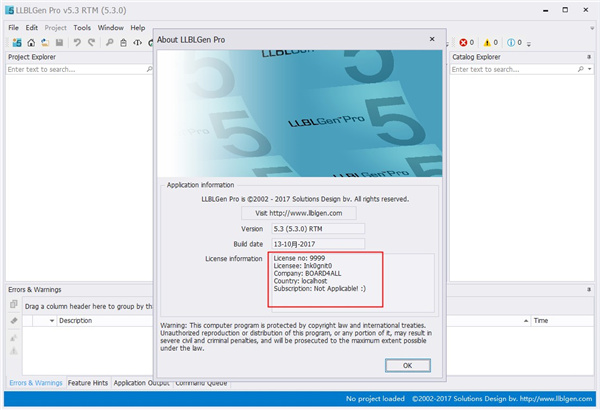Click the Version field showing 5.3 RTM
600x410 pixels.
pos(318,229)
